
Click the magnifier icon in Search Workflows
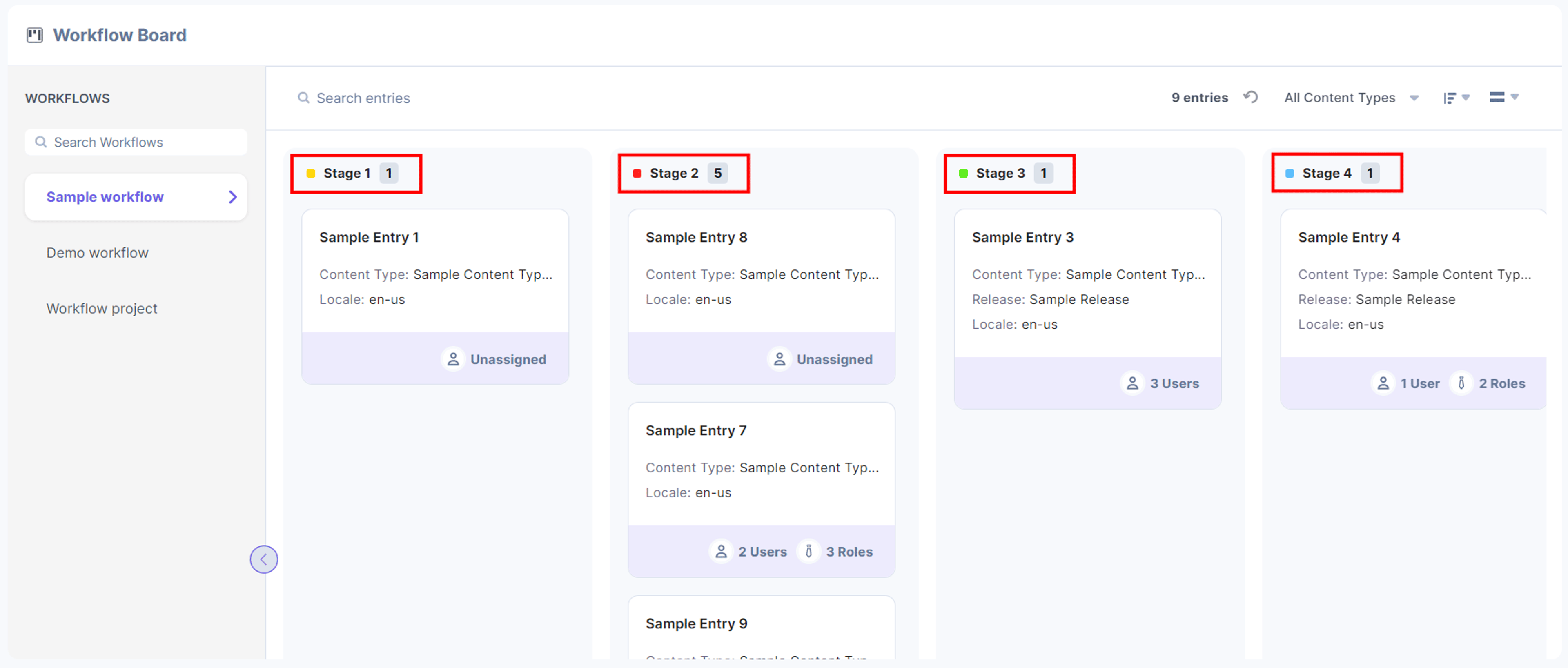[41, 142]
